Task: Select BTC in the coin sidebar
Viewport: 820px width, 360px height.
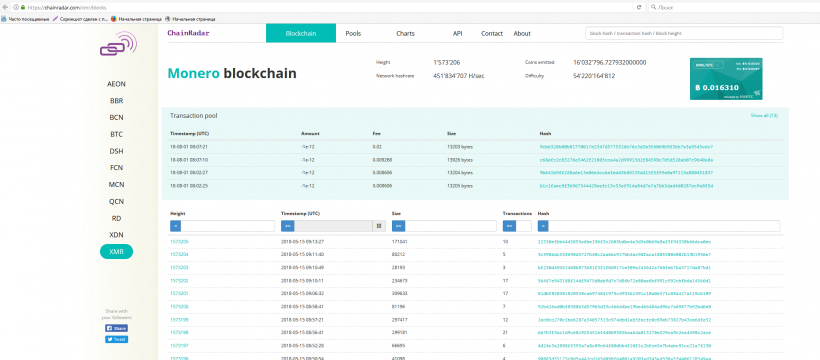Action: click(116, 134)
